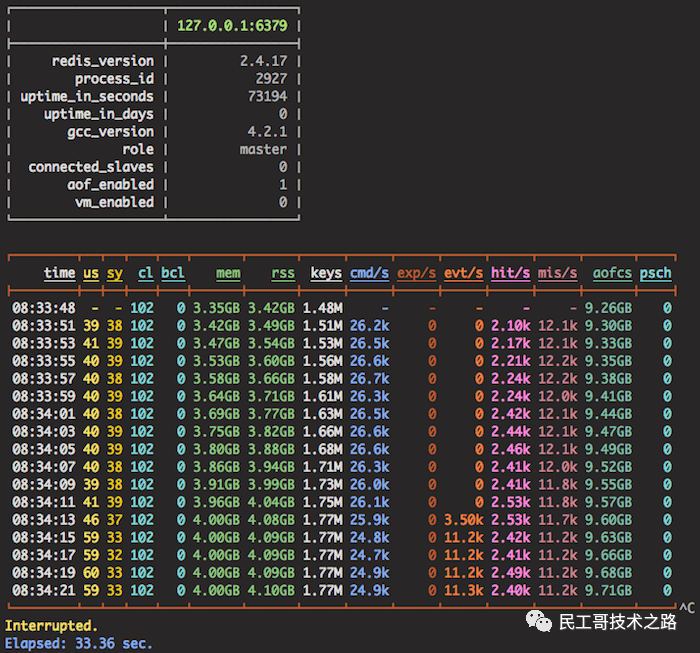Click hit/s value 2.44k
The height and width of the screenshot is (653, 700).
[x=511, y=432]
